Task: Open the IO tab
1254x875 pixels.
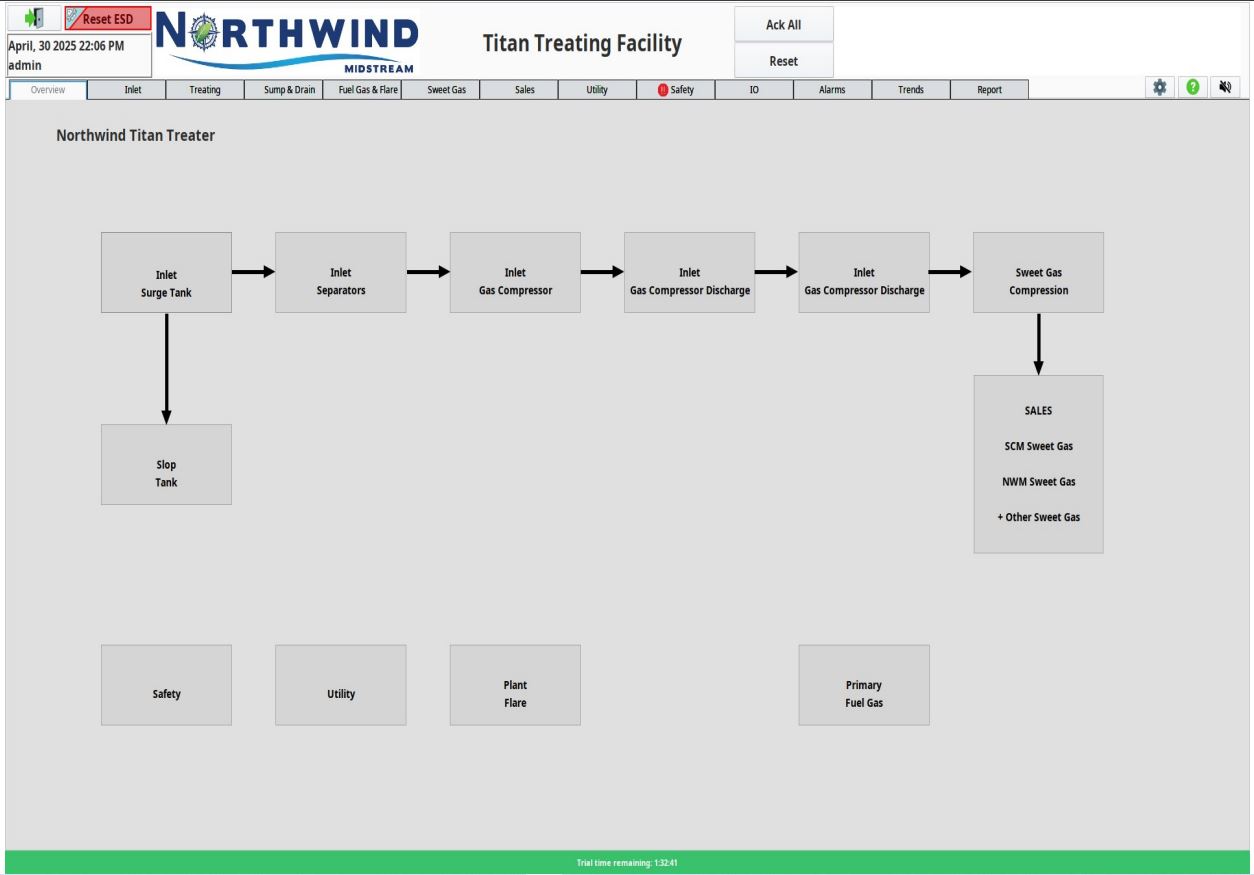Action: pyautogui.click(x=754, y=90)
